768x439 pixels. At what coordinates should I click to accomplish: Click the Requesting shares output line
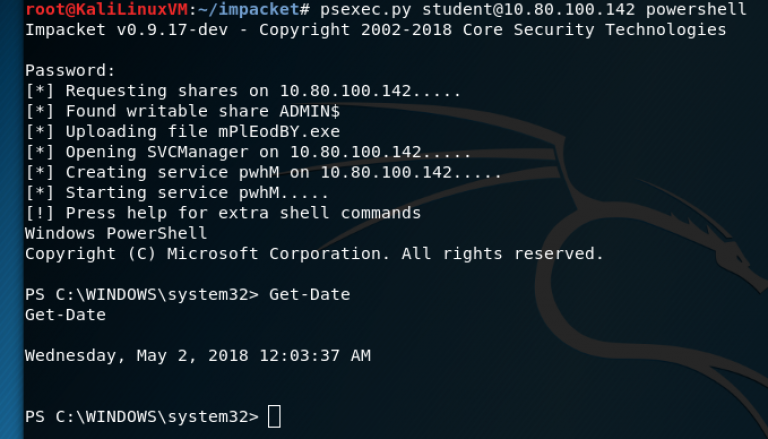pyautogui.click(x=243, y=91)
